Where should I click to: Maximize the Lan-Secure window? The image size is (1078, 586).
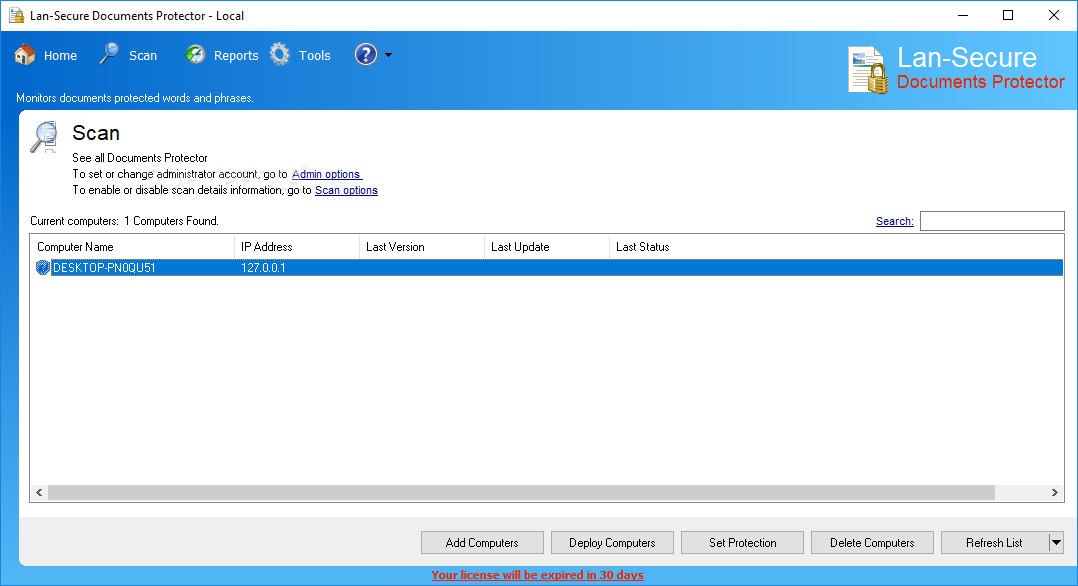point(1008,15)
